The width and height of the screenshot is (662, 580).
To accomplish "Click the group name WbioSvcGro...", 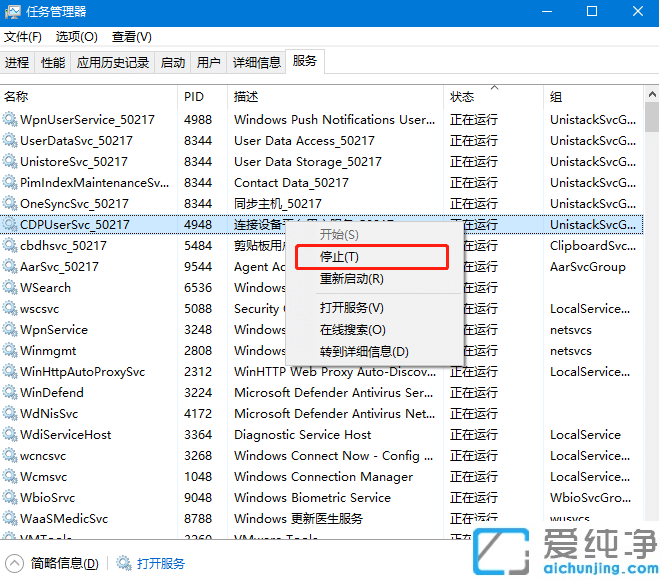I will 591,498.
